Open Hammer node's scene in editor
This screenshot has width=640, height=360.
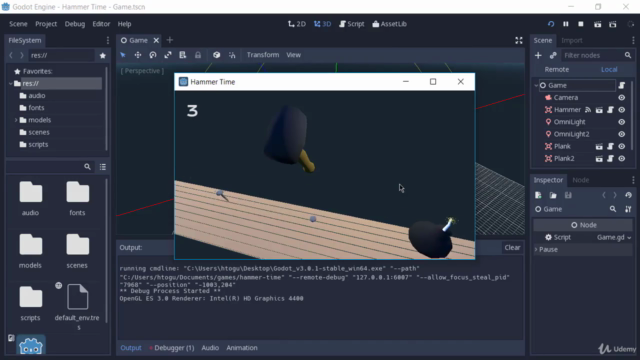(x=599, y=110)
